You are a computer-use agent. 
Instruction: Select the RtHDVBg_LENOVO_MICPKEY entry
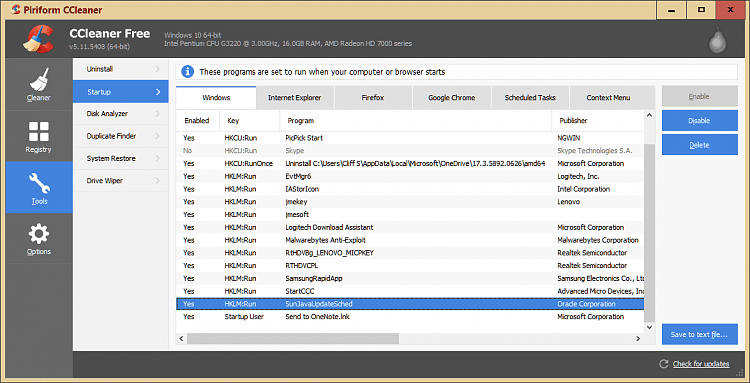click(410, 252)
